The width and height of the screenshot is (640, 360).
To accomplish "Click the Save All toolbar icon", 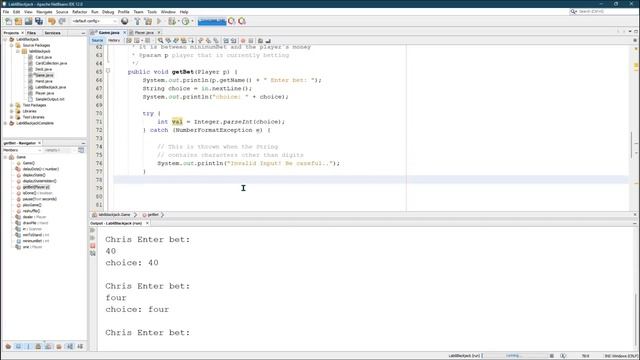I will click(x=39, y=21).
